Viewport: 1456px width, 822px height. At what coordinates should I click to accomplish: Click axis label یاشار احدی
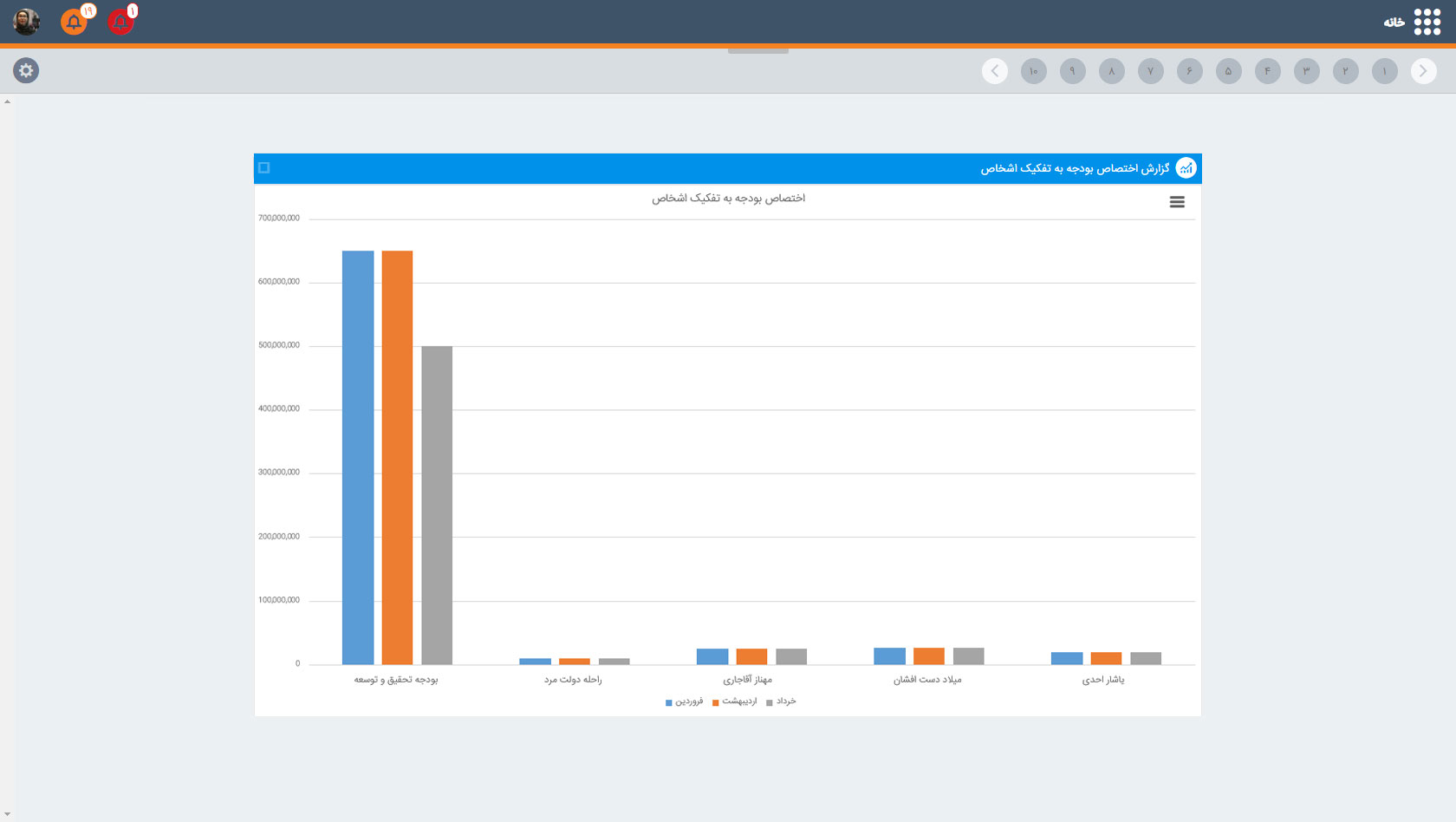pyautogui.click(x=1103, y=680)
